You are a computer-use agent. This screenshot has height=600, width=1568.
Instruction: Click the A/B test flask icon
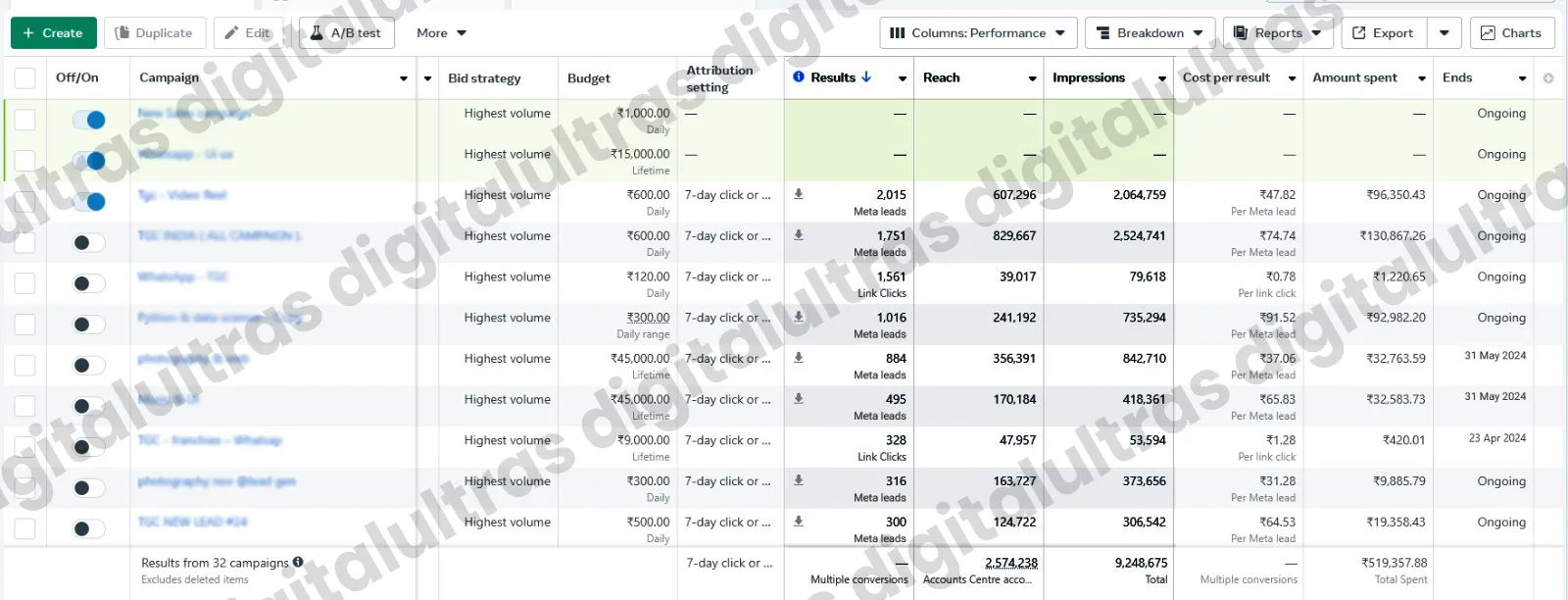pos(317,33)
